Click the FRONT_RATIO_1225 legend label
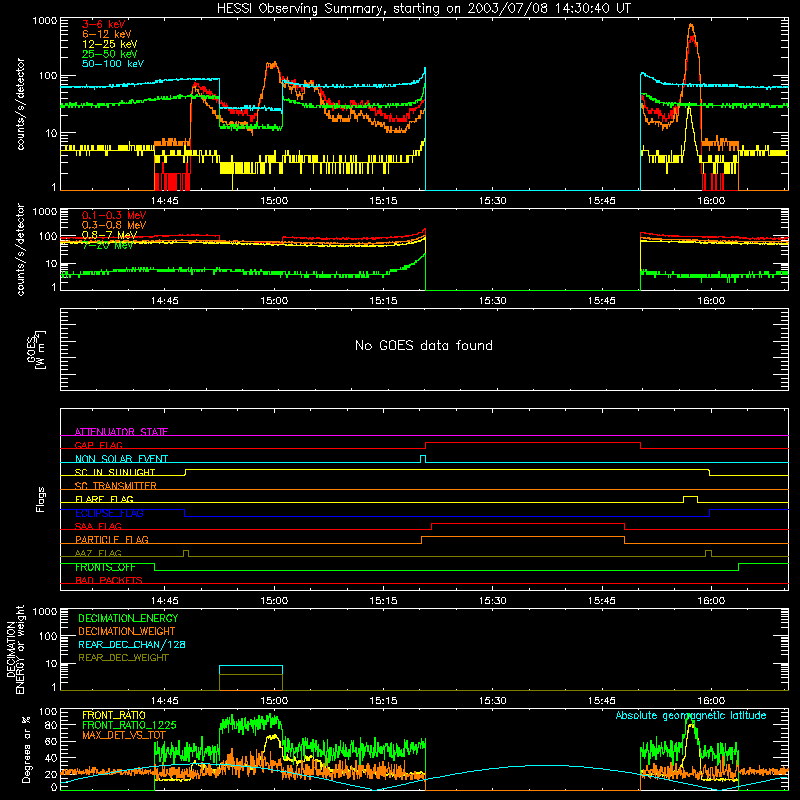This screenshot has width=800, height=800. click(129, 725)
